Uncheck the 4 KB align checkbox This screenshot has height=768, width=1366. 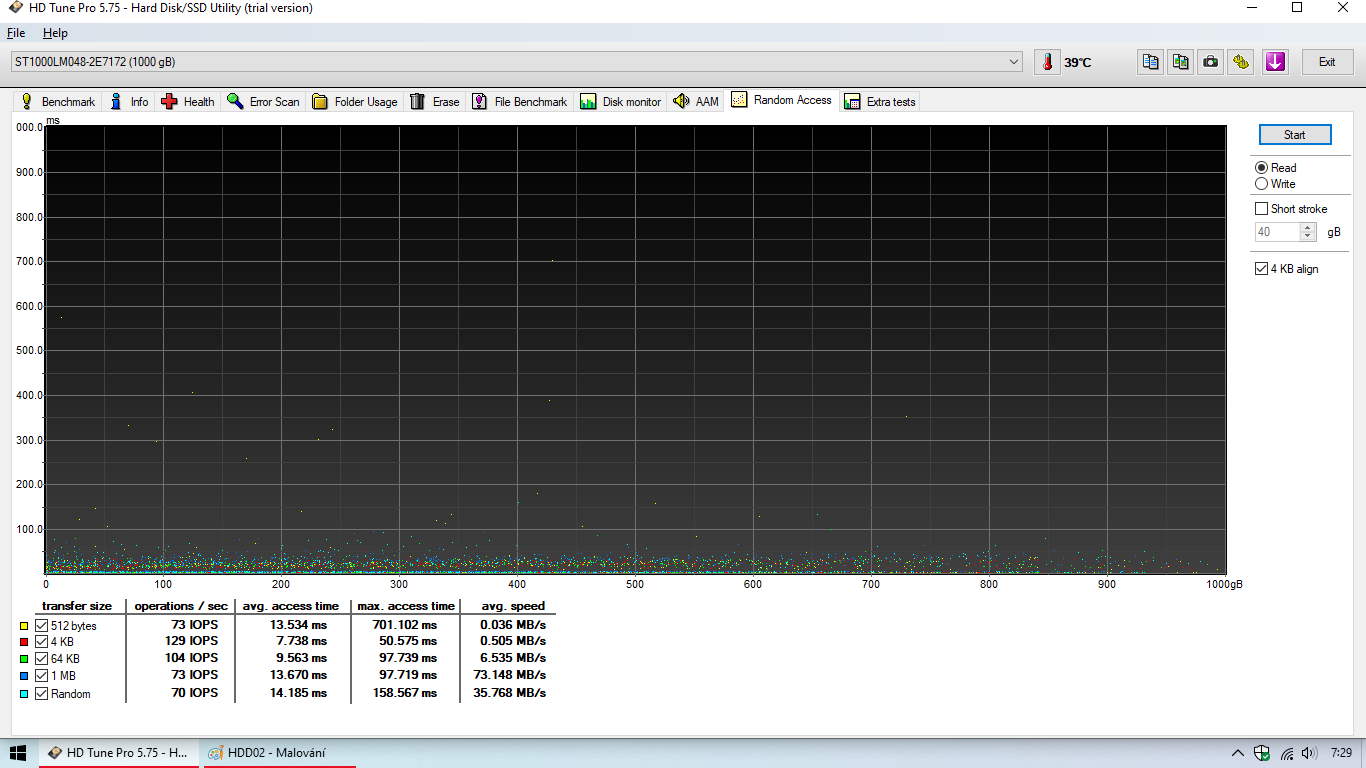click(1262, 269)
